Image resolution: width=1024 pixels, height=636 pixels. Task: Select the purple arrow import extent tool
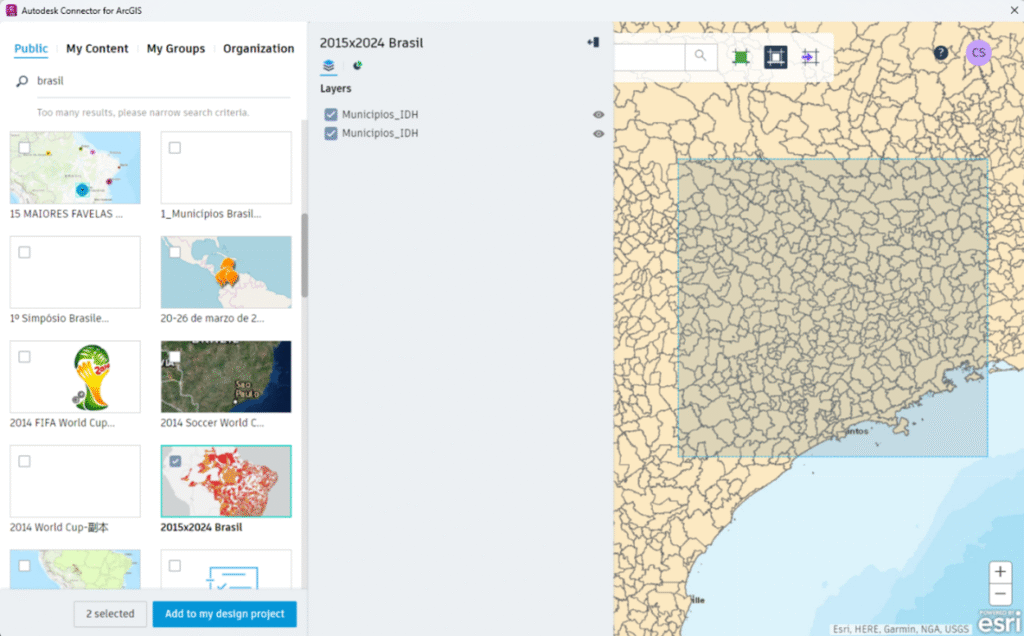810,57
